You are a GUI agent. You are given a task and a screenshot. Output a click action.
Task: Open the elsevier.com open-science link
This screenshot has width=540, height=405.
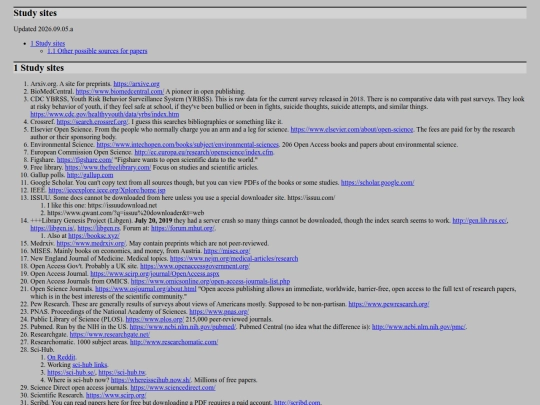tap(352, 129)
